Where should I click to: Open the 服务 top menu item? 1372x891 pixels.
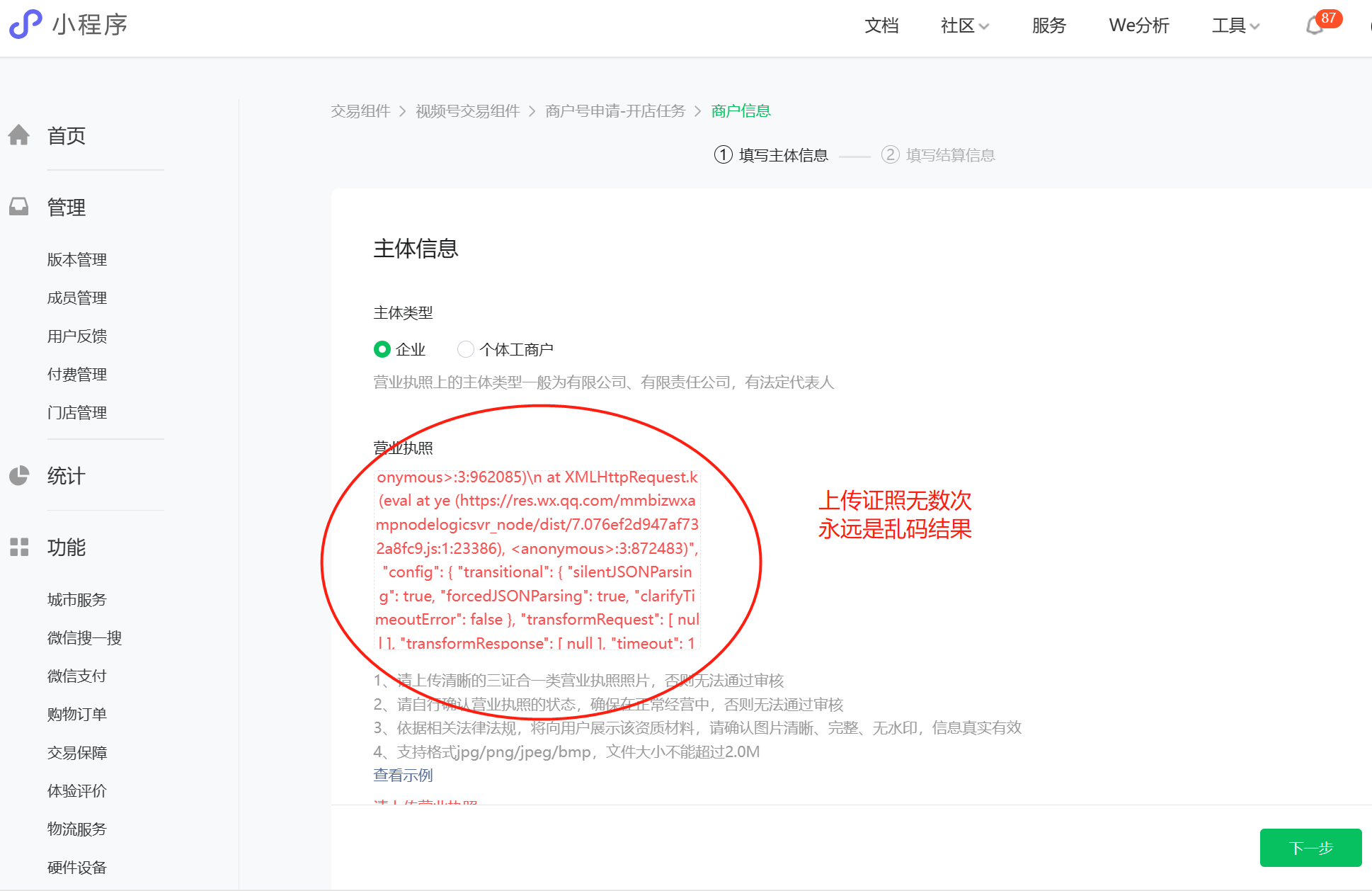tap(1048, 25)
